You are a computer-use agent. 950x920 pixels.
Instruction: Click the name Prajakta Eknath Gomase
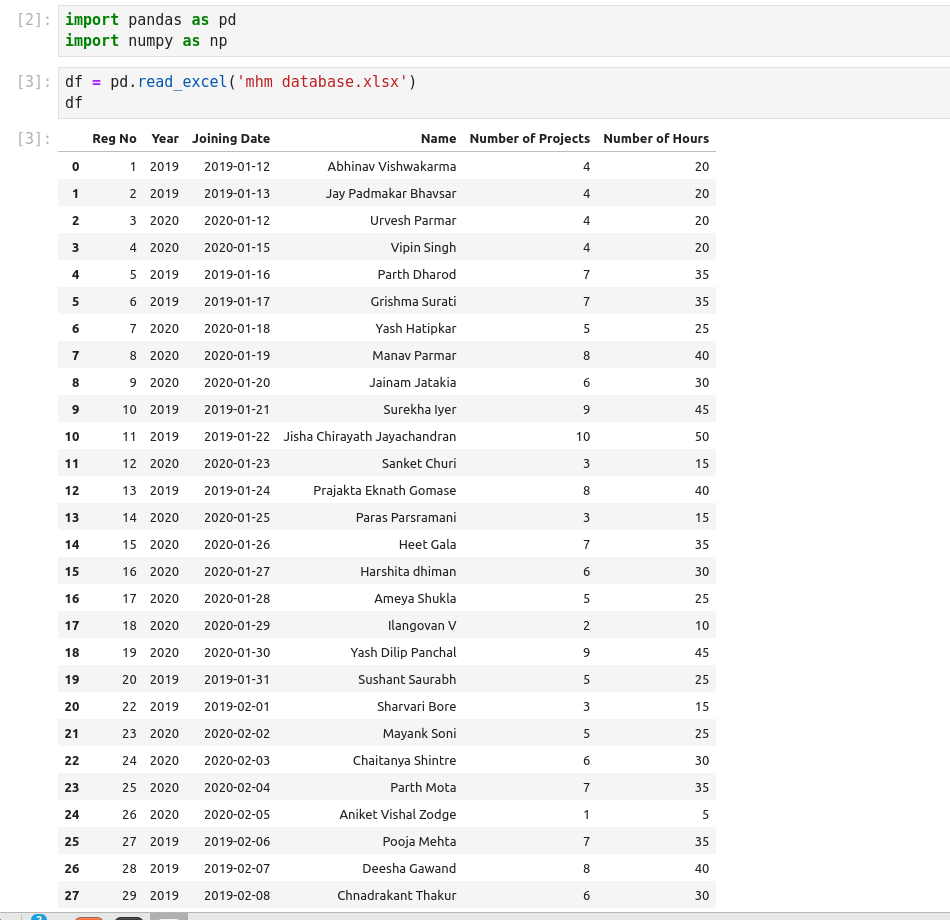[384, 490]
